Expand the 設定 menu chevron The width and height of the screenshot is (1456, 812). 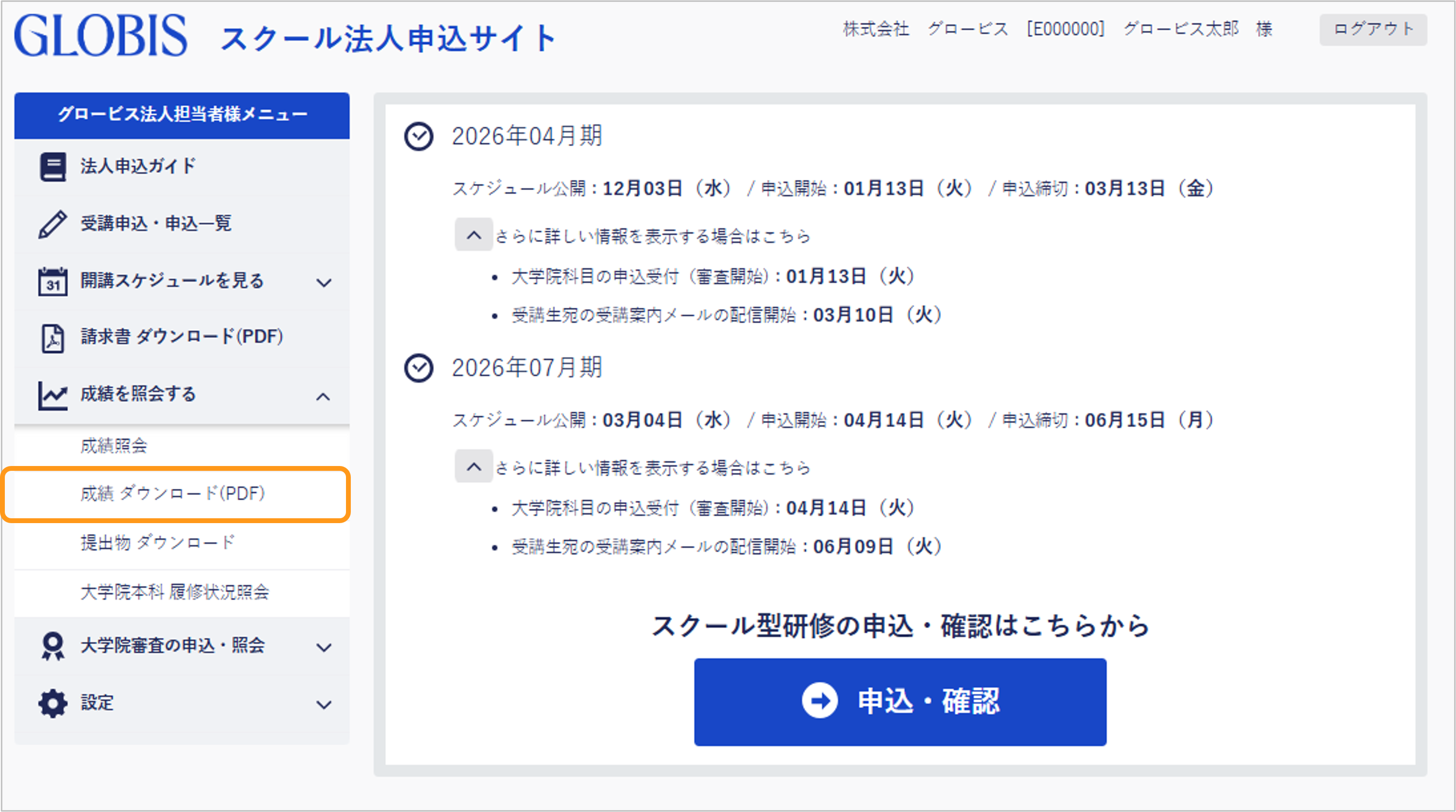(x=324, y=705)
